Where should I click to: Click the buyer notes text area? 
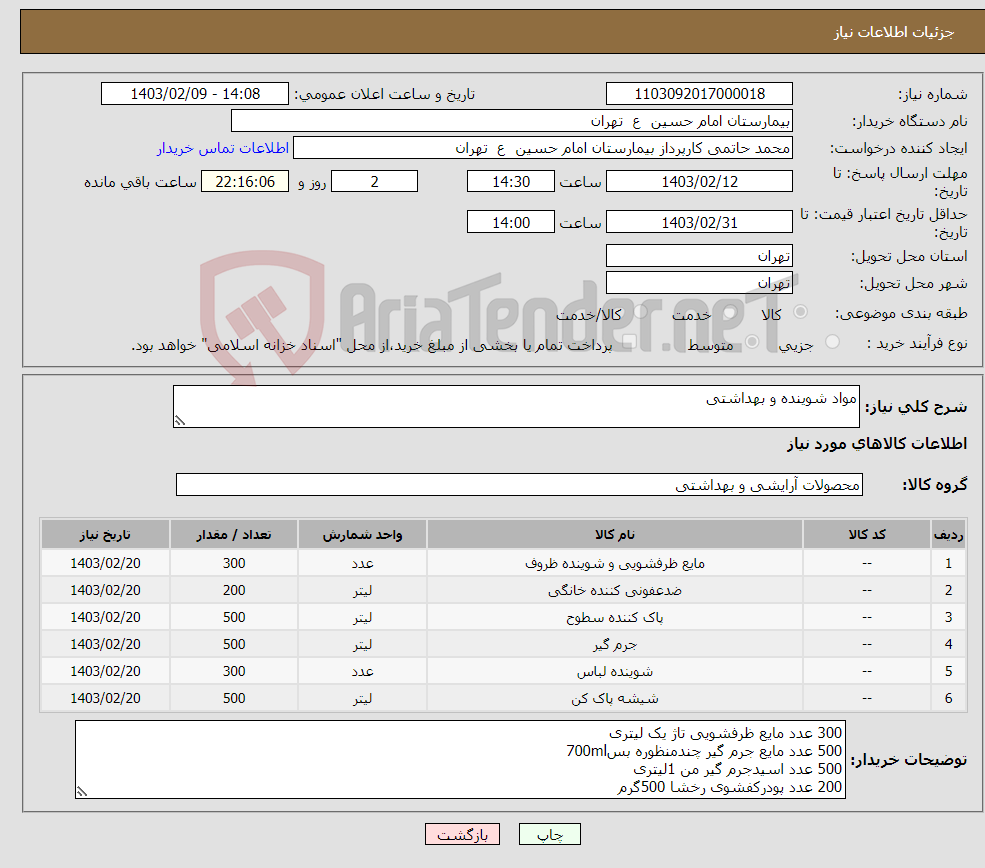tap(460, 759)
